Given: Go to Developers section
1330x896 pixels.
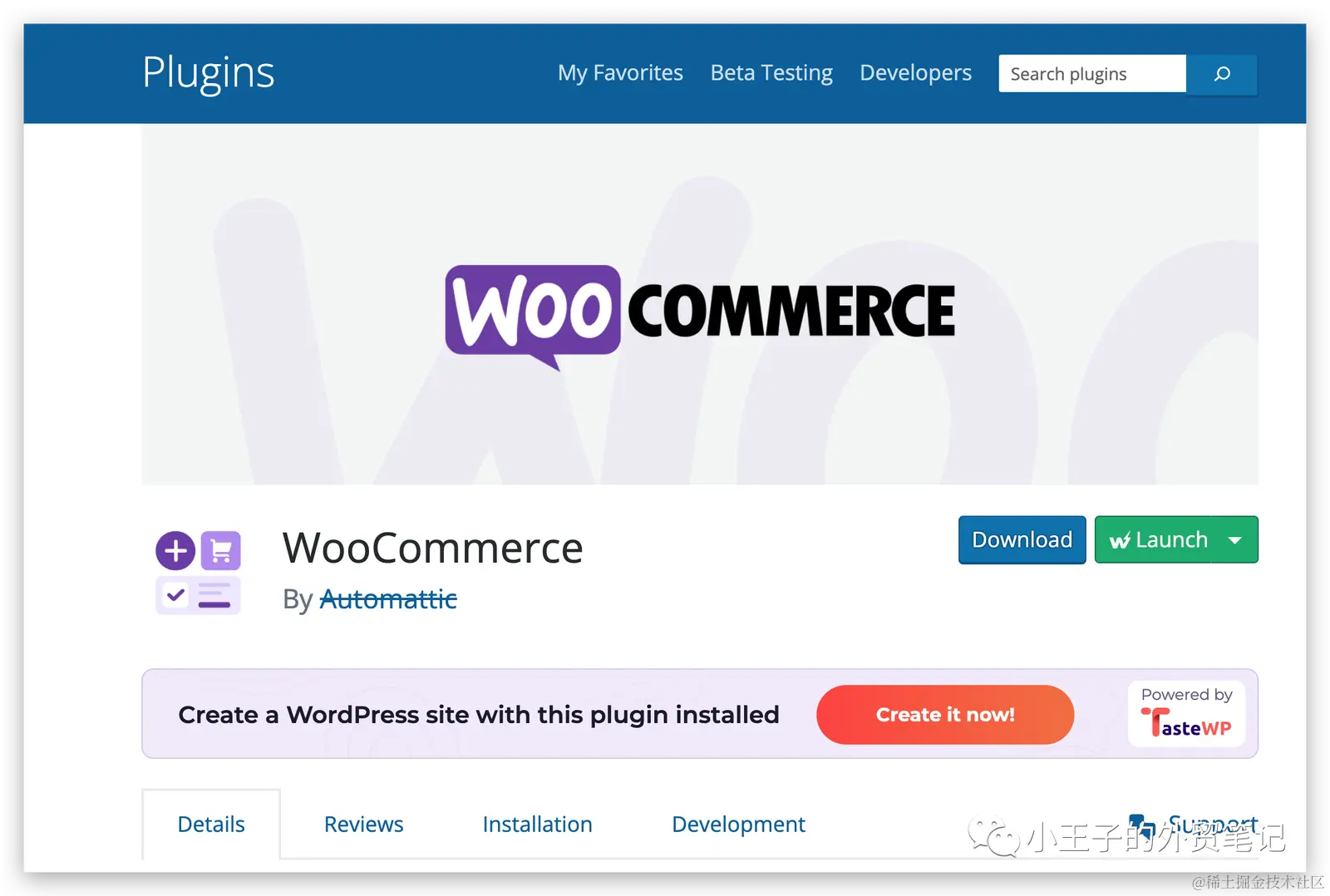Looking at the screenshot, I should pos(915,73).
